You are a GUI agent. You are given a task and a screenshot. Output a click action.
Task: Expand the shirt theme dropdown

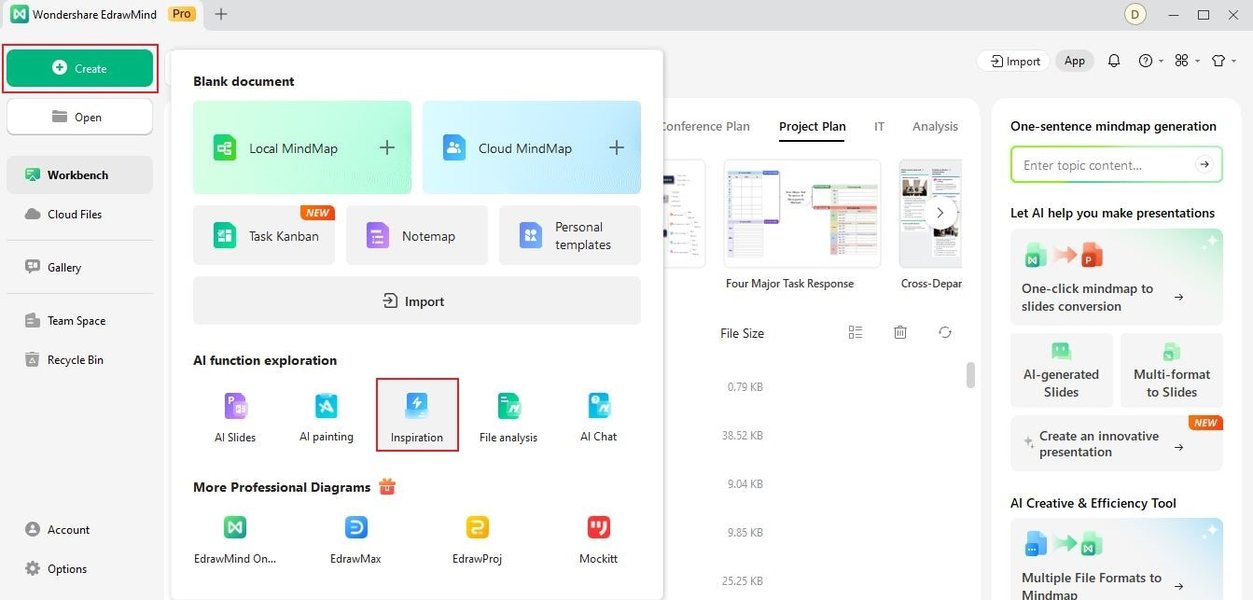click(x=1223, y=61)
